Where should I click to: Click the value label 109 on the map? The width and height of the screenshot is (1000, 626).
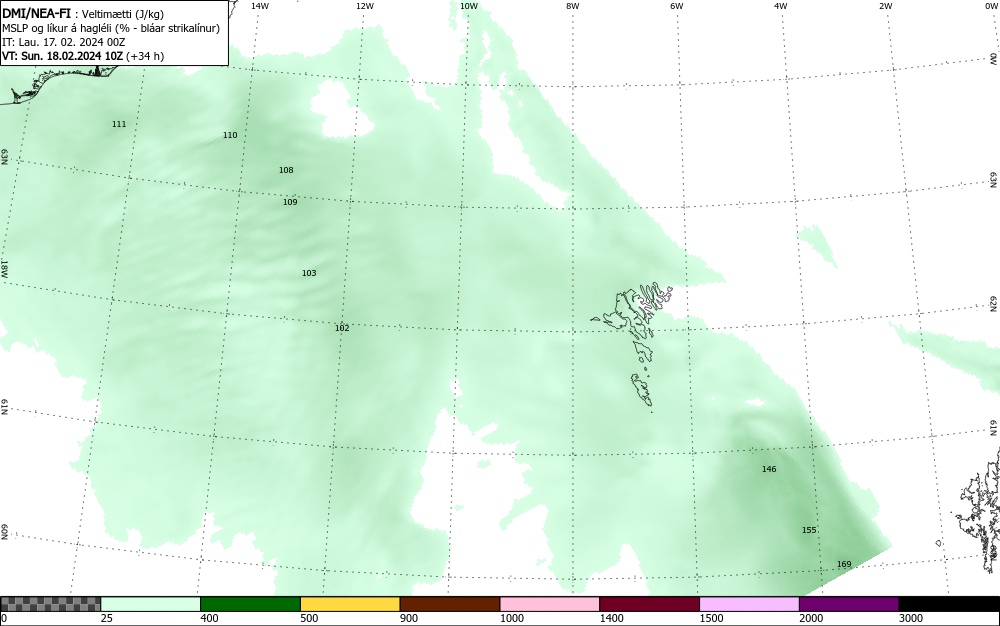[290, 202]
